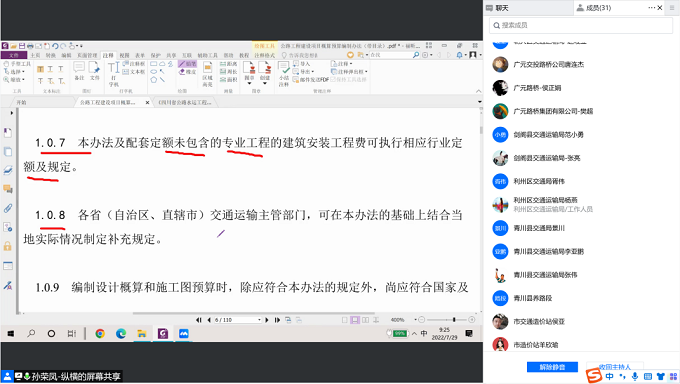Open attachments paperclip panel in sidebar
The image size is (680, 384).
tap(8, 208)
